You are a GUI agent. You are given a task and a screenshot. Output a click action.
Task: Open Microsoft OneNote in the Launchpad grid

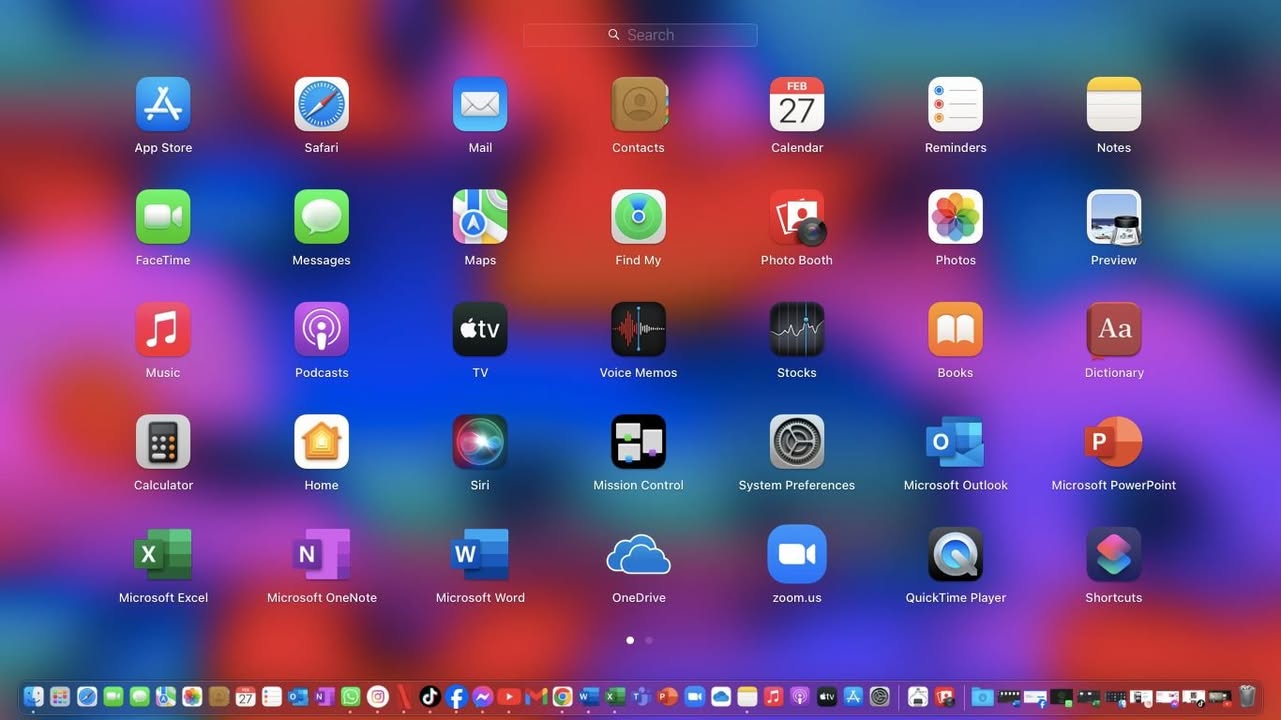point(321,554)
